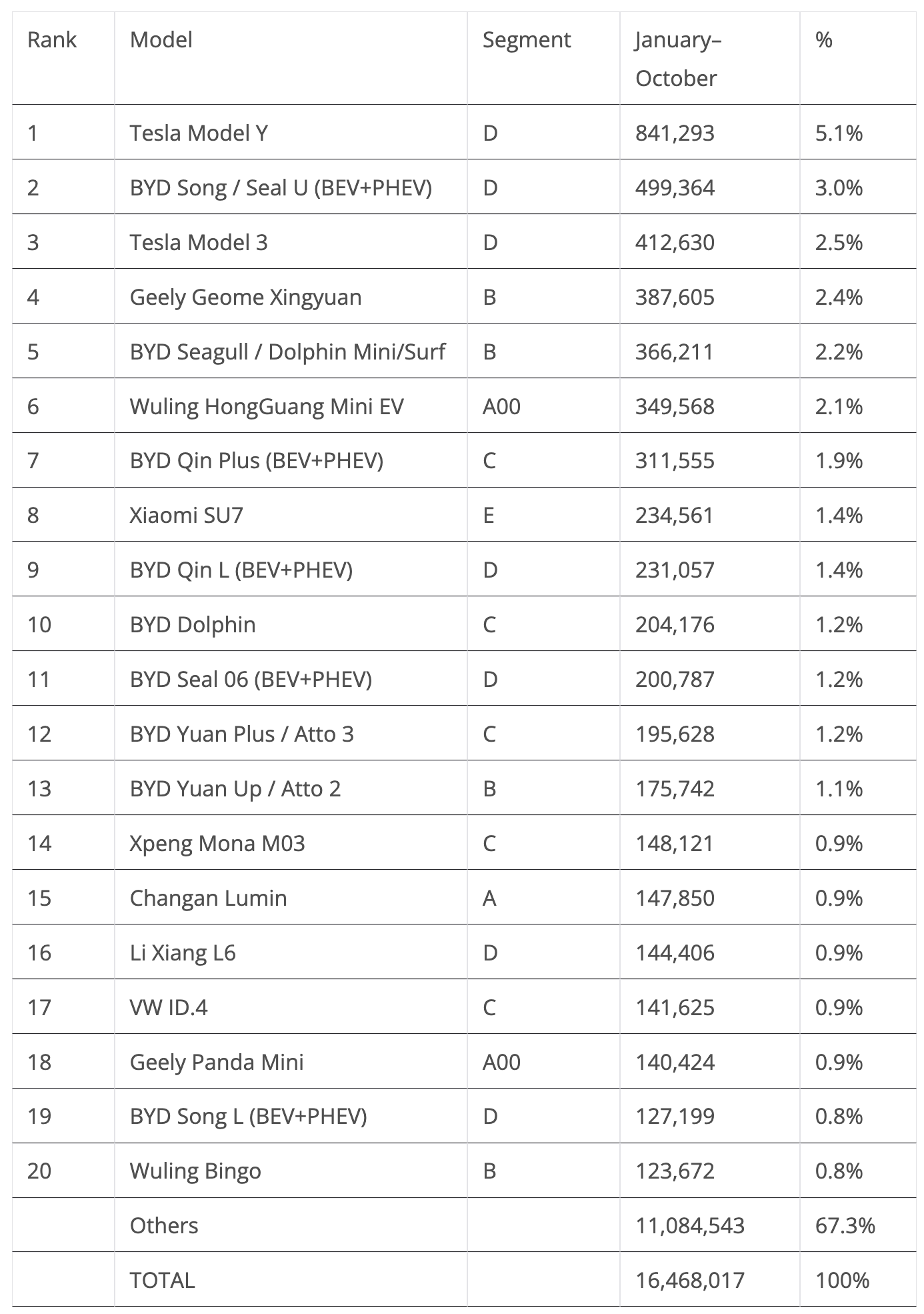Click the Xiaomi SU7 model name
924x1314 pixels.
(187, 515)
